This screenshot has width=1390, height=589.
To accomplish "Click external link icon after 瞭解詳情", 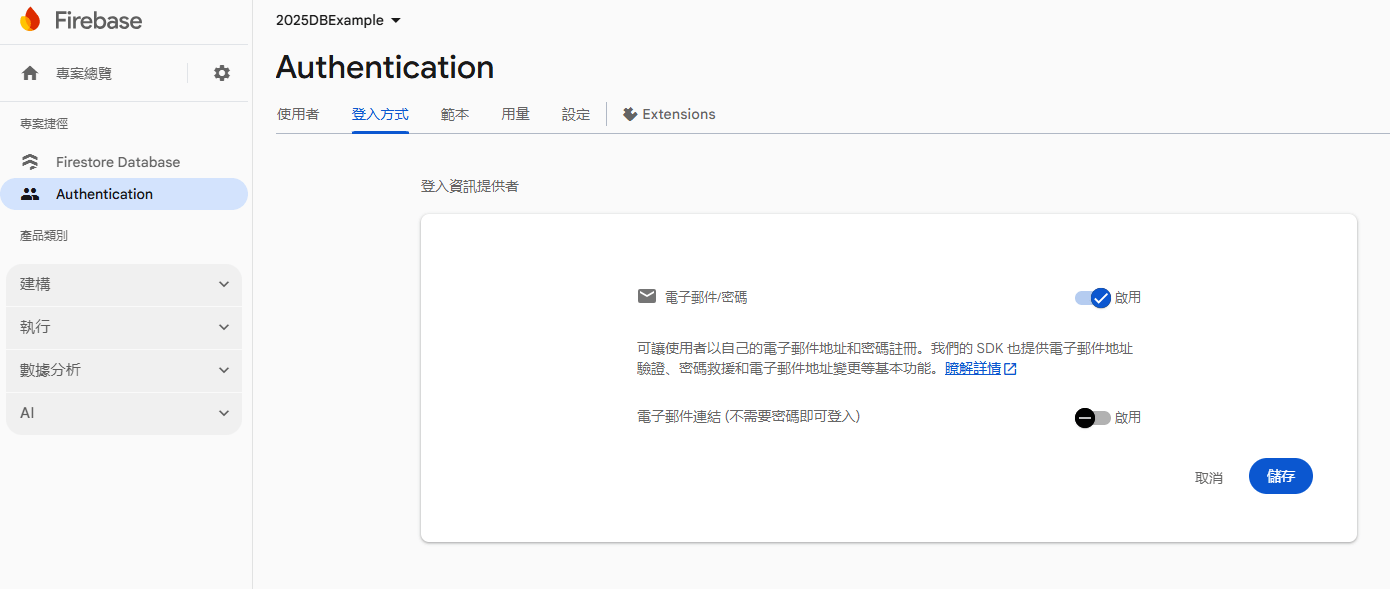I will click(1010, 369).
